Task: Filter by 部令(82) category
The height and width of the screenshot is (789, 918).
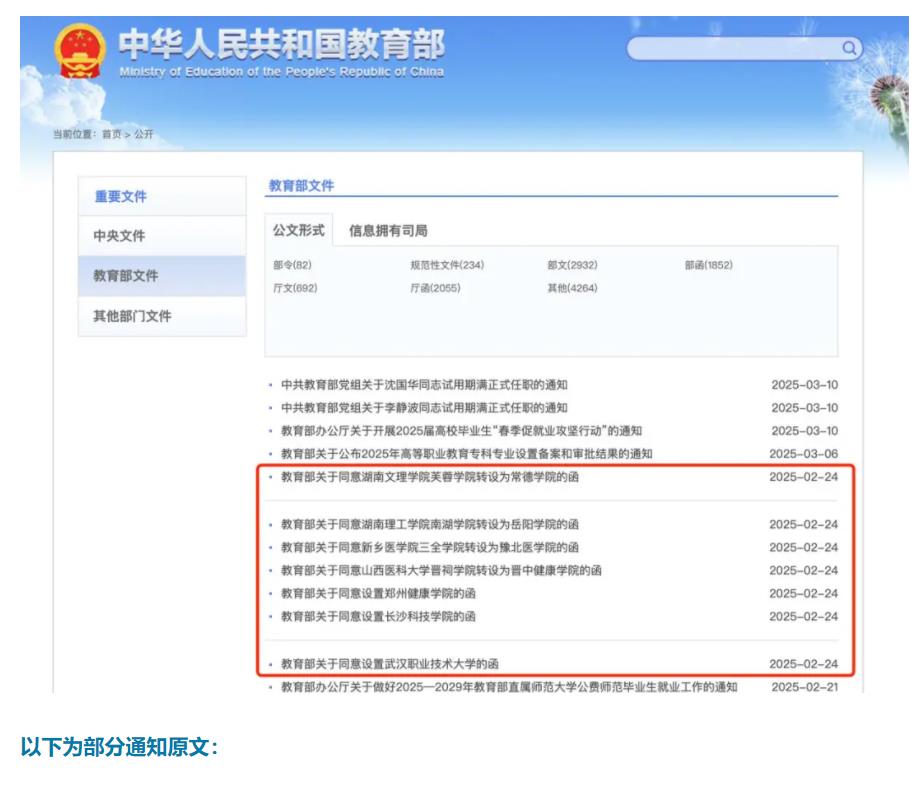Action: click(292, 265)
